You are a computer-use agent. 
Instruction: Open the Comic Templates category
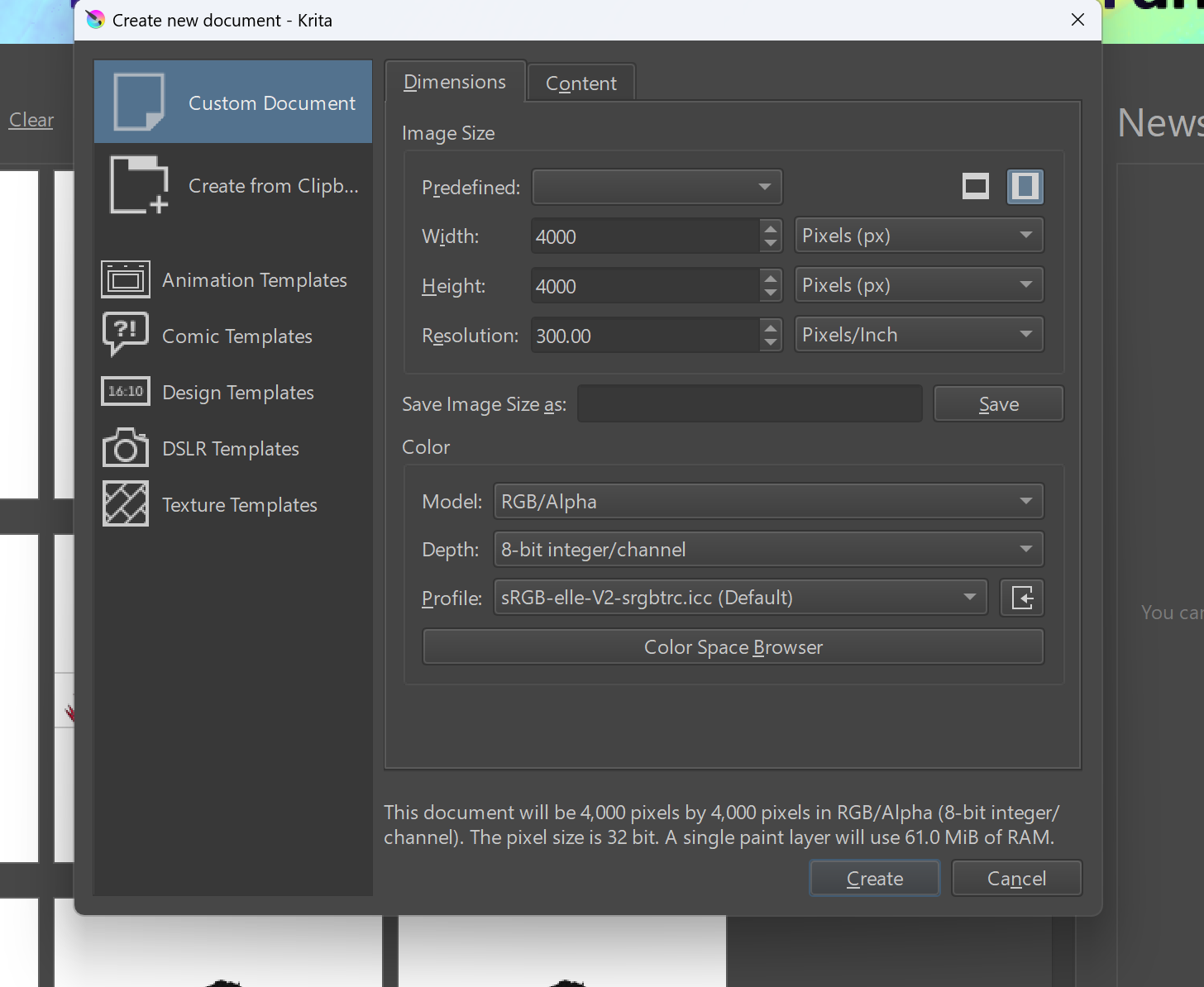pos(236,336)
